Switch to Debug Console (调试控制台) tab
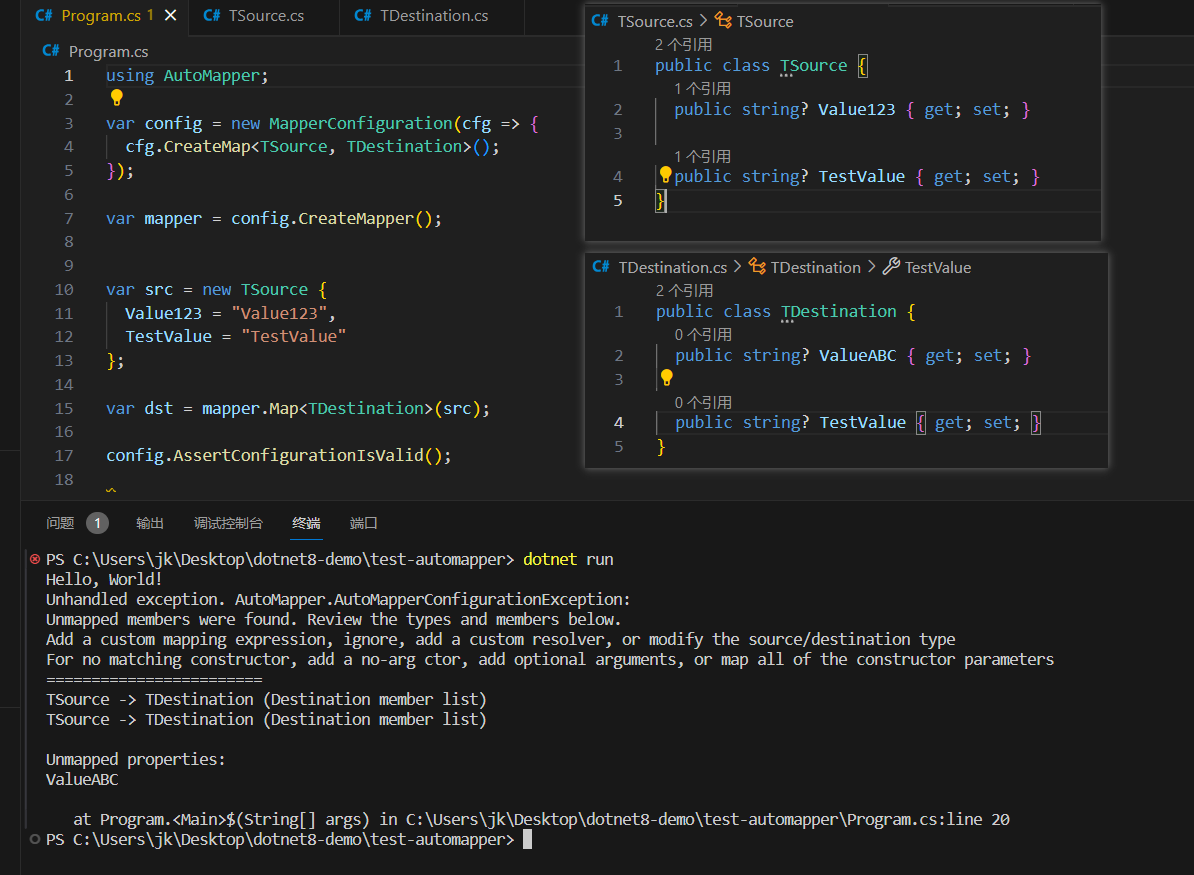1194x875 pixels. [228, 522]
